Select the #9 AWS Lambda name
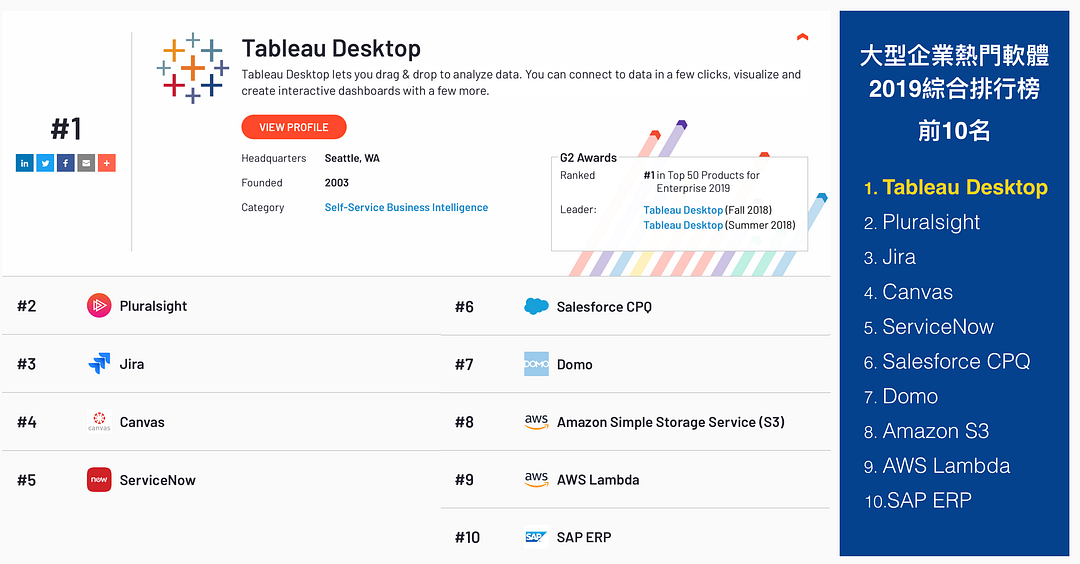 (598, 480)
